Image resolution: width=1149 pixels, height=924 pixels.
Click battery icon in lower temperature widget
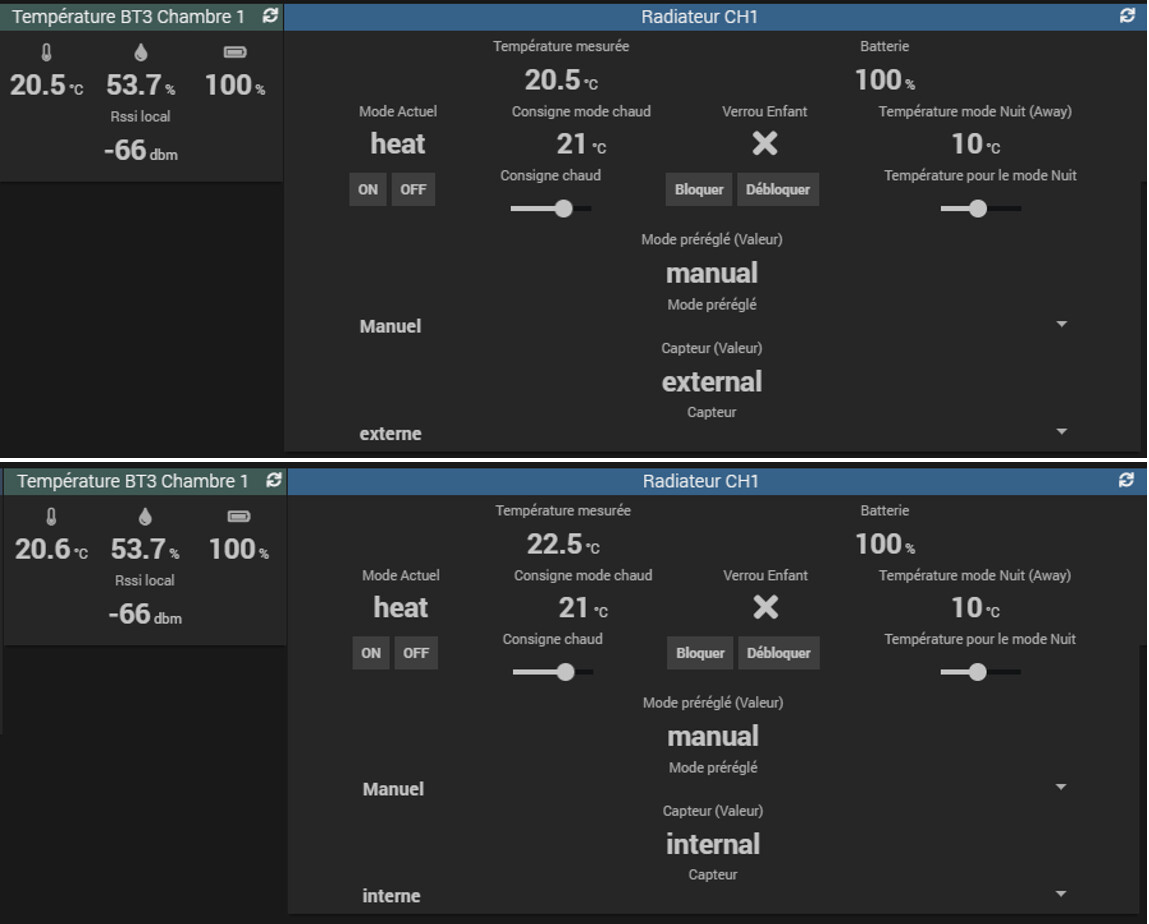pos(239,517)
